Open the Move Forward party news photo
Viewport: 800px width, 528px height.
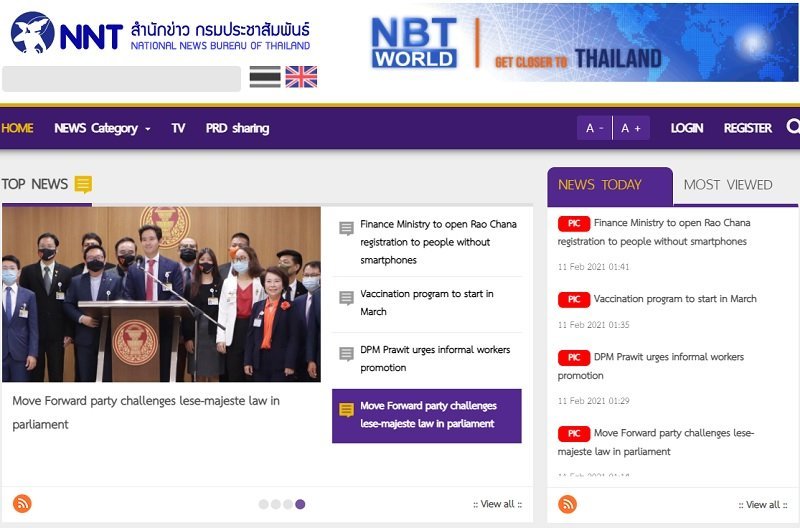click(161, 294)
